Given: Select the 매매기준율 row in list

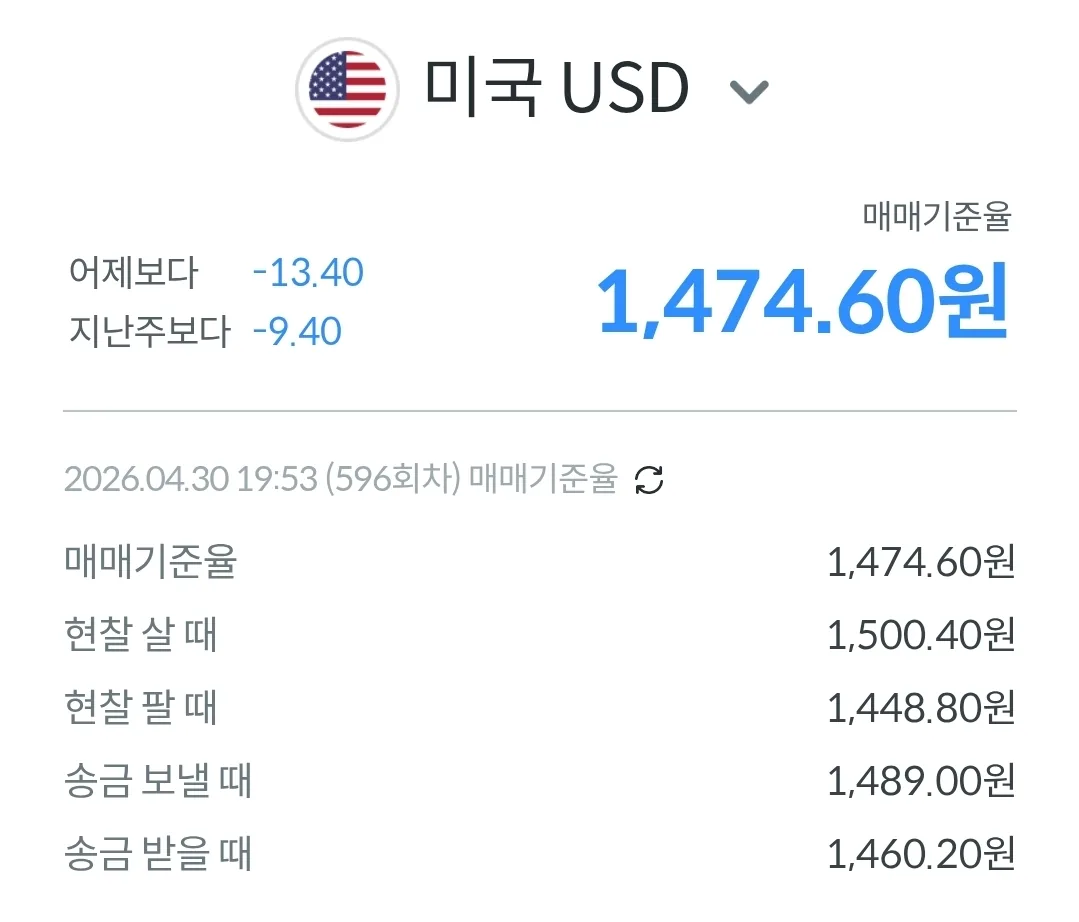Looking at the screenshot, I should 540,562.
